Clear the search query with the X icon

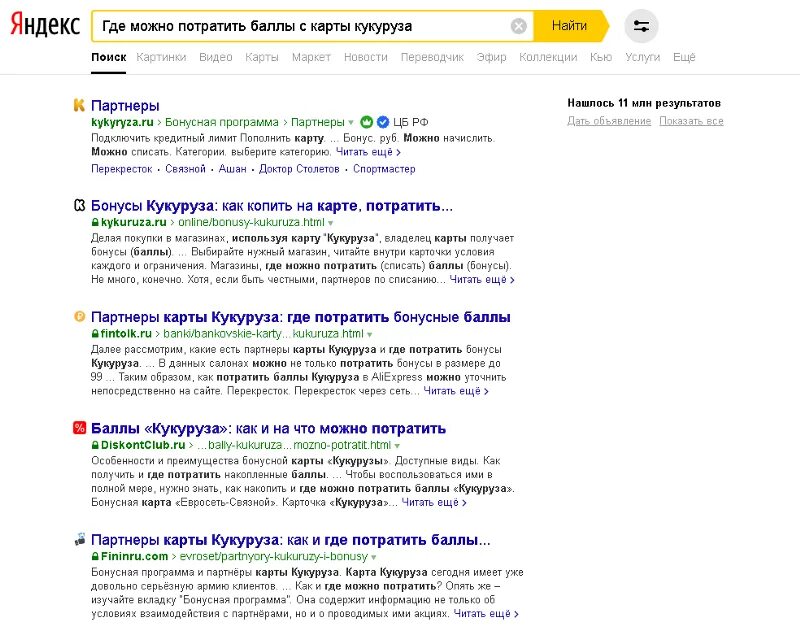coord(518,26)
